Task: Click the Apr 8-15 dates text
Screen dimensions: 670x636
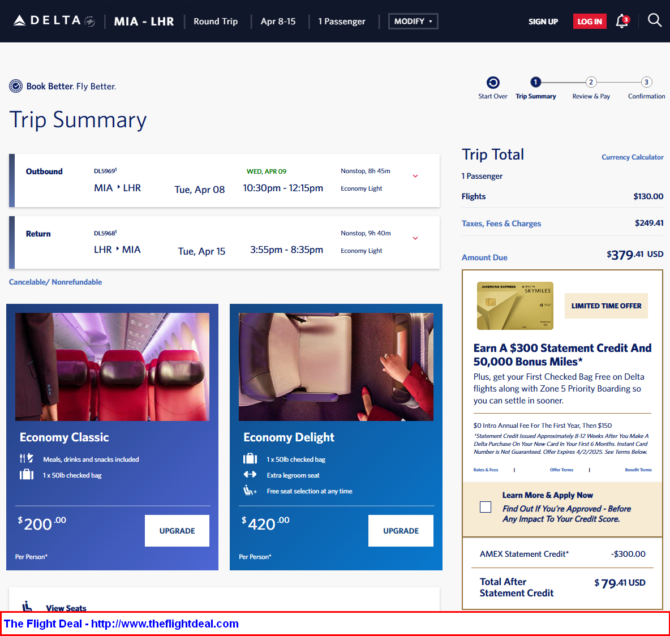Action: (x=278, y=21)
